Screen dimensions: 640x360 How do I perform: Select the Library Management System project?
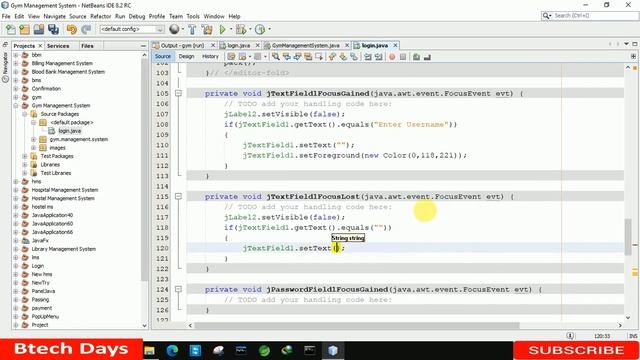(x=64, y=249)
